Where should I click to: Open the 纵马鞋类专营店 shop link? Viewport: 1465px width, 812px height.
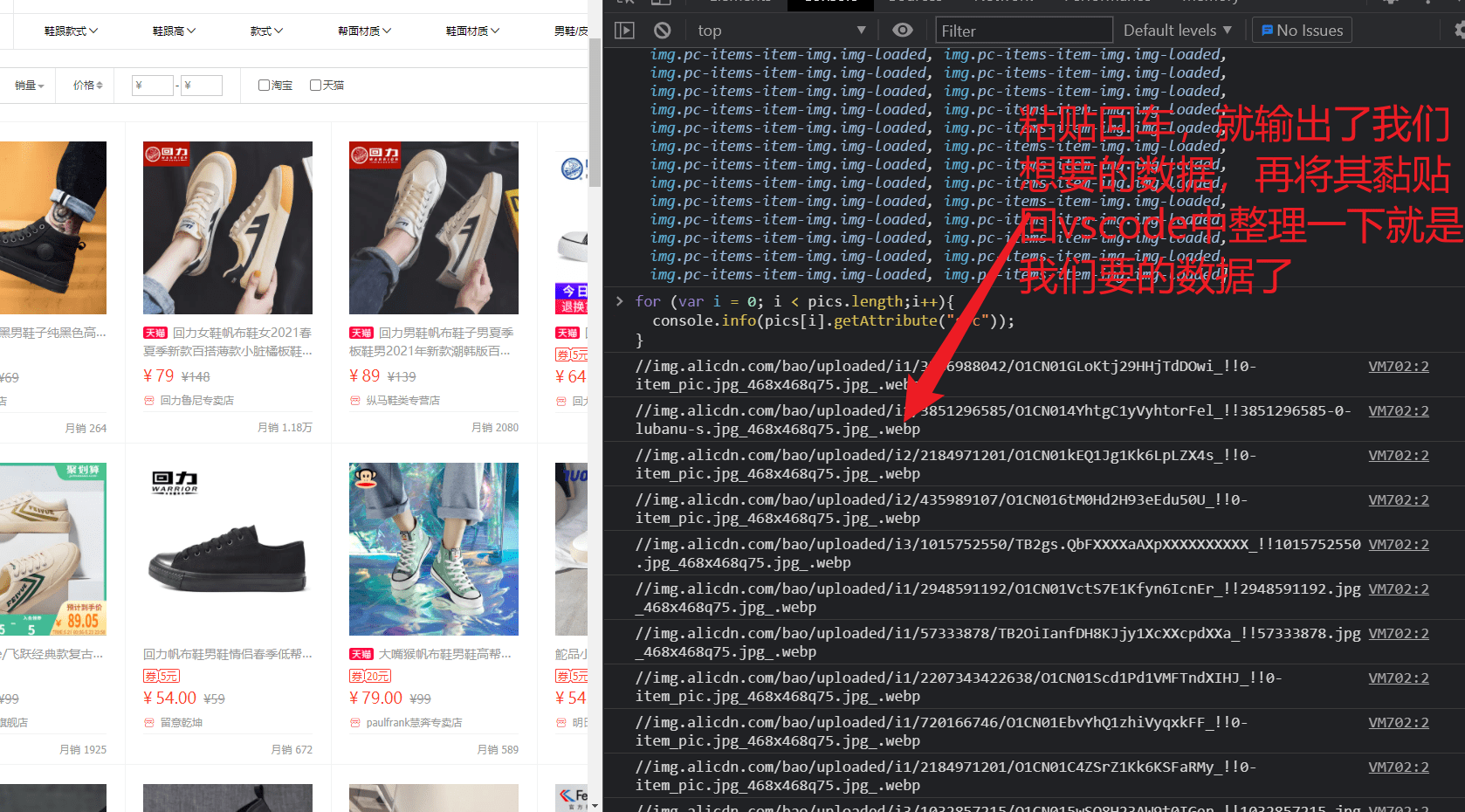click(x=402, y=401)
